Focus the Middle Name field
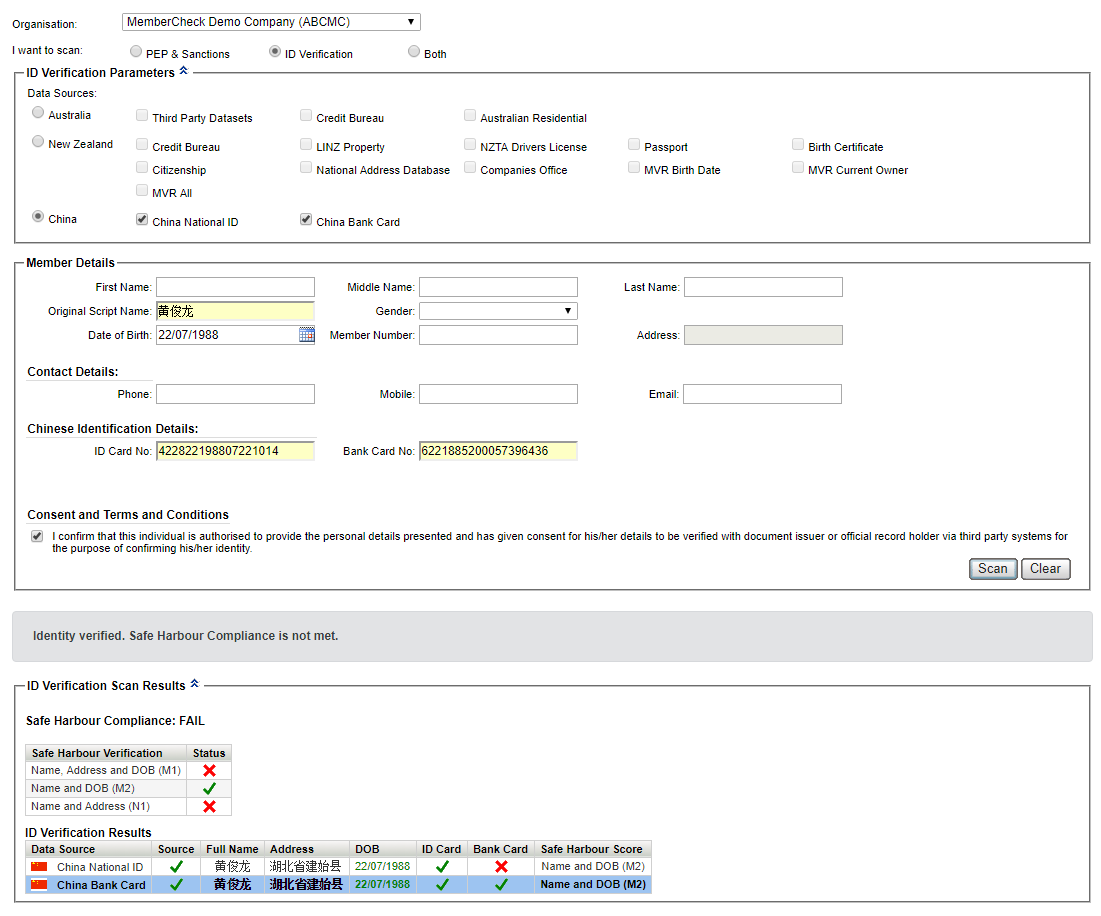Viewport: 1101px width, 916px height. pyautogui.click(x=499, y=287)
